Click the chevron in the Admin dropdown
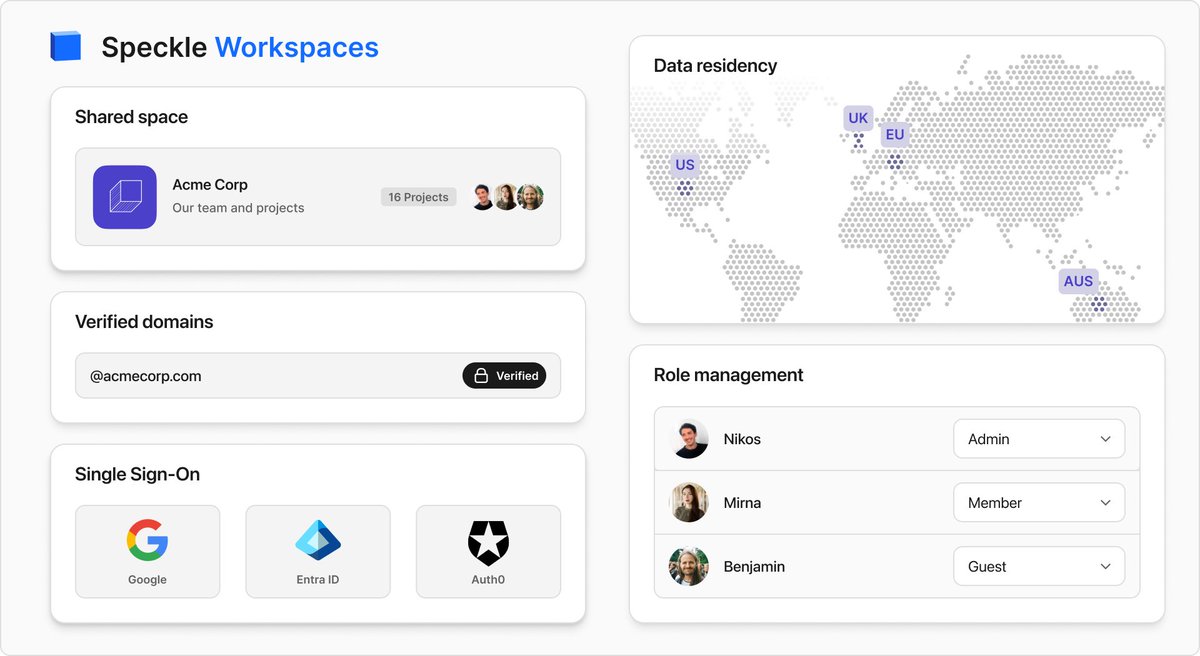The height and width of the screenshot is (656, 1200). (1105, 439)
